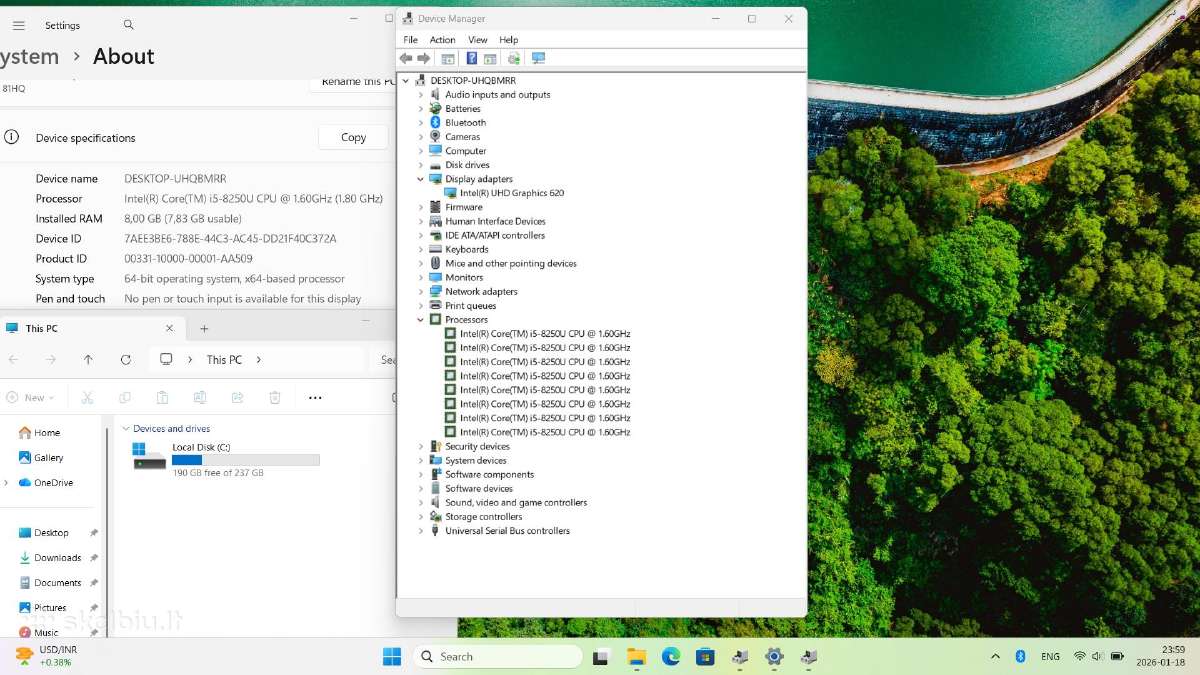1200x675 pixels.
Task: Select Monitors in Device Manager tree
Action: 464,278
